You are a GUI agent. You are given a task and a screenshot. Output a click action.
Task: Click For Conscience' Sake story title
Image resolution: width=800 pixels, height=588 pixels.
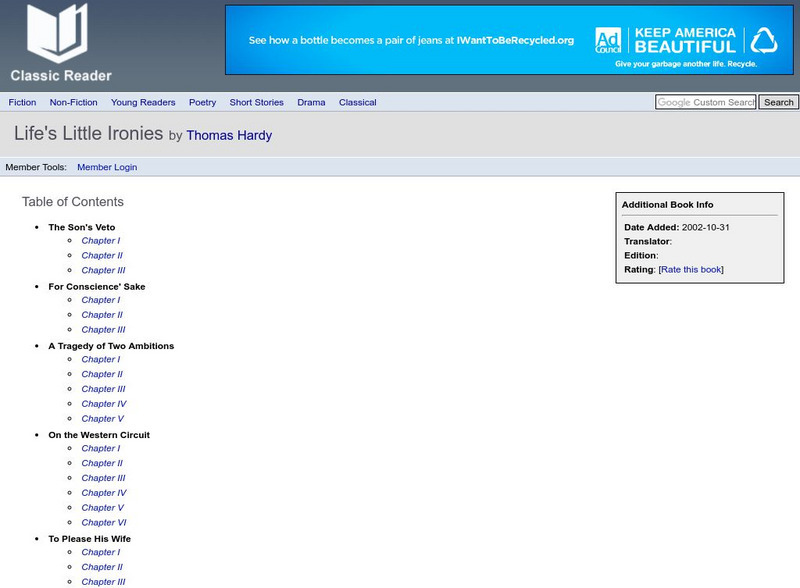[97, 286]
